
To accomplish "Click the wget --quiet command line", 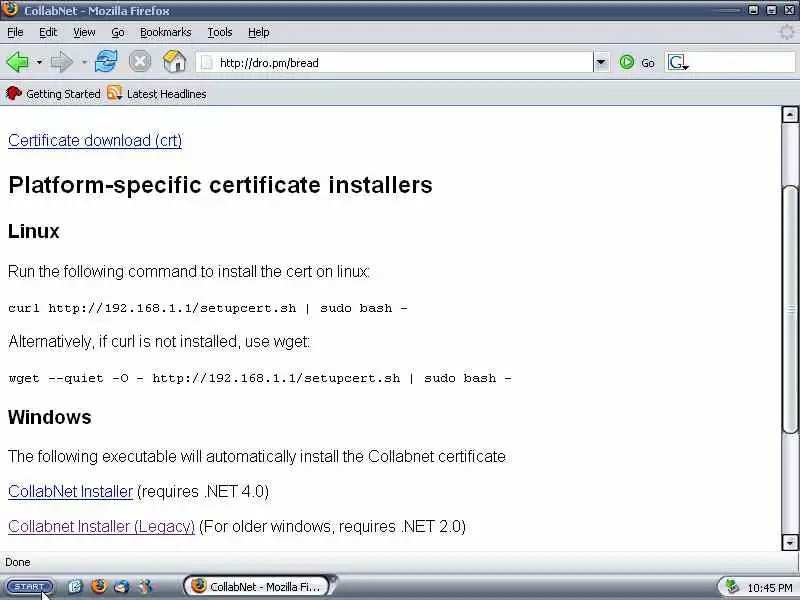I will (260, 378).
